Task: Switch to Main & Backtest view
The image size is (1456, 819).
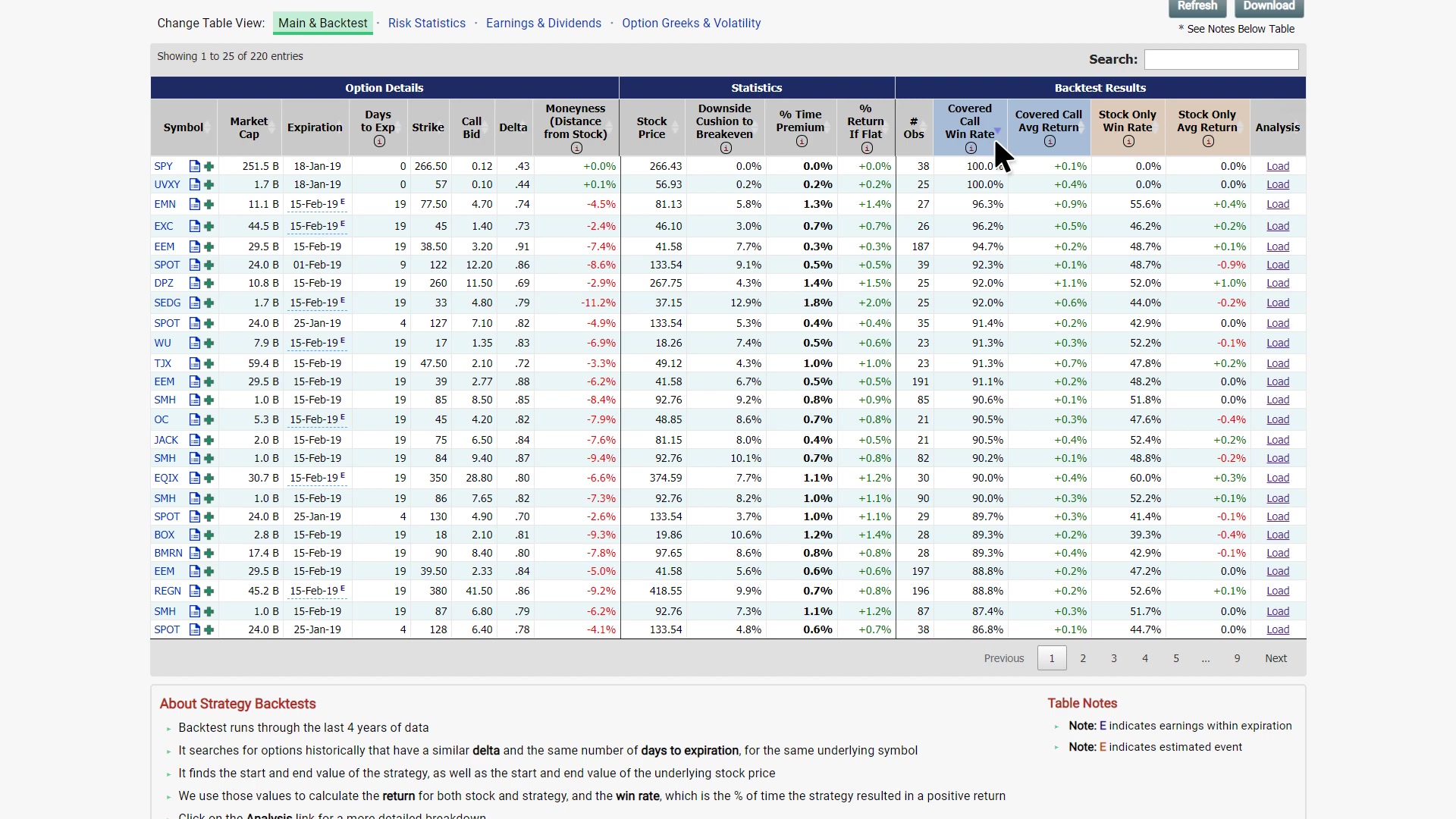Action: pos(323,23)
